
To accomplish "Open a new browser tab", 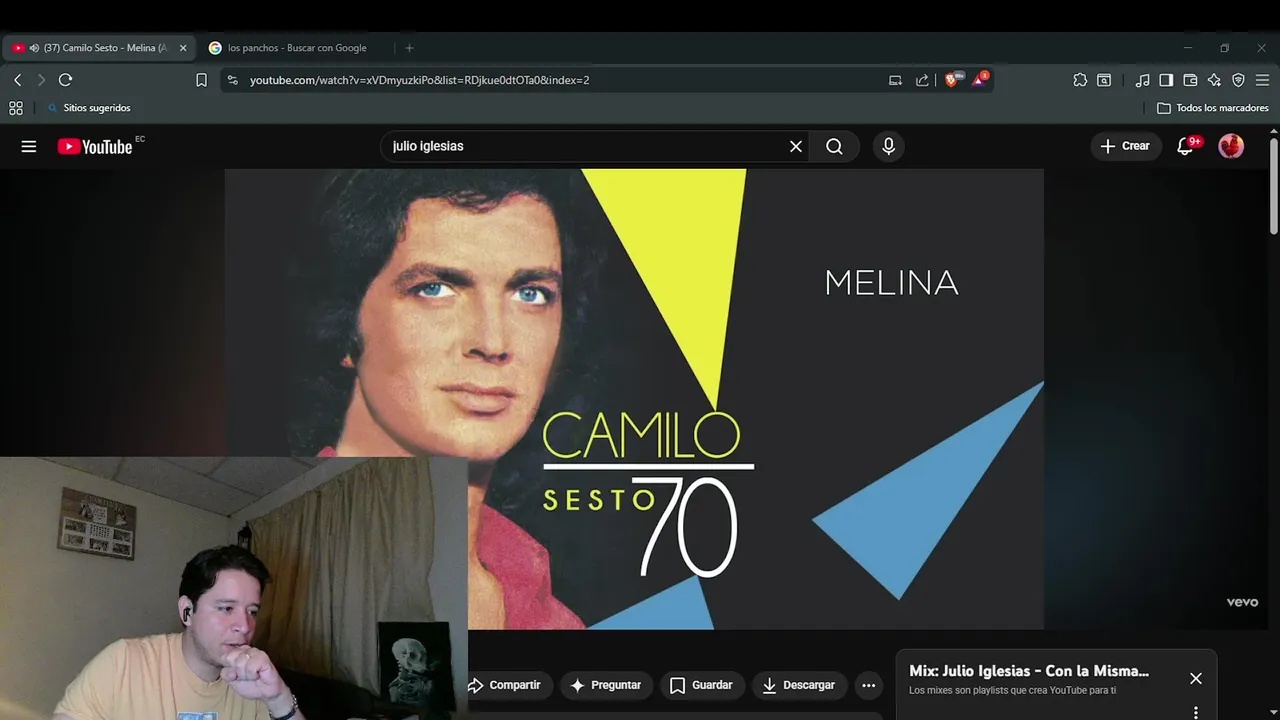I will pyautogui.click(x=409, y=48).
